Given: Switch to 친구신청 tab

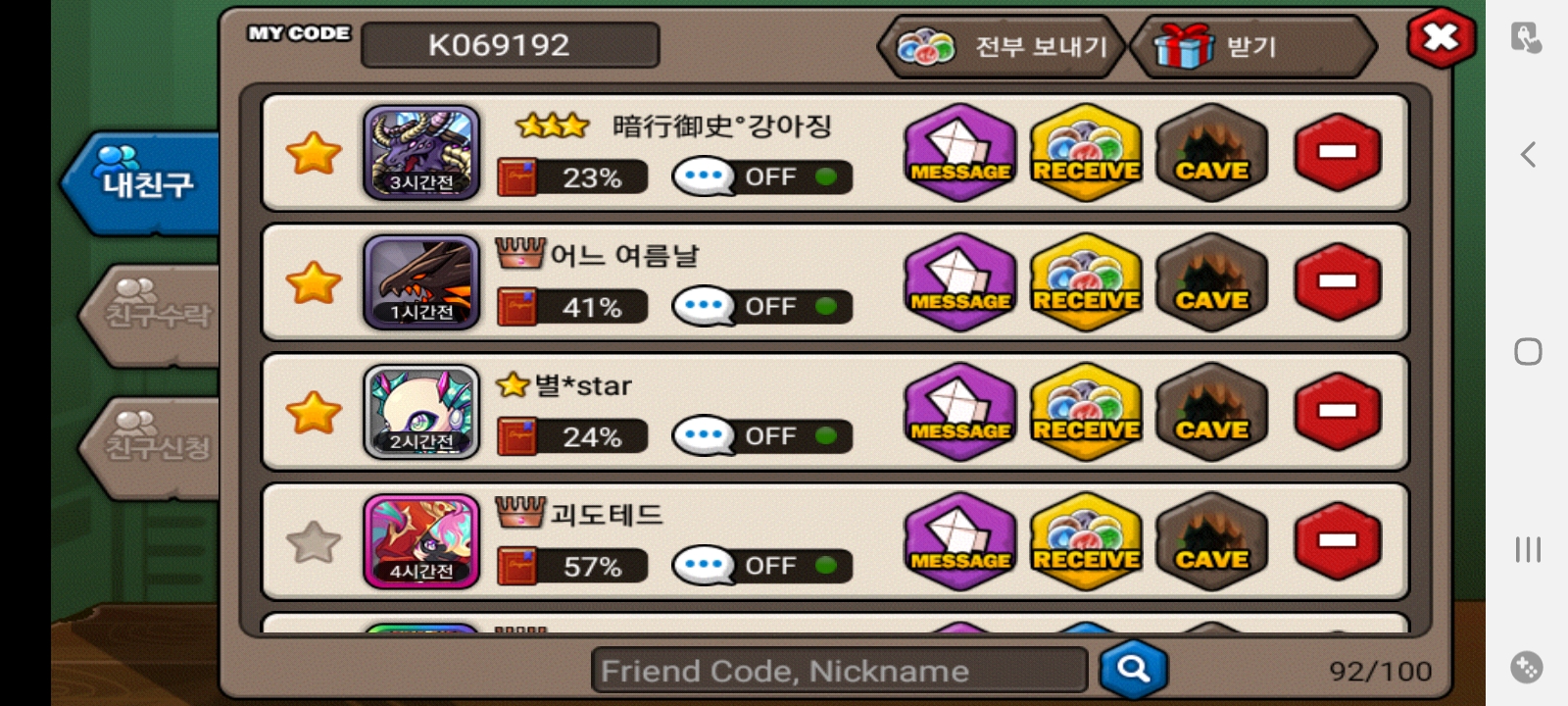Looking at the screenshot, I should 150,448.
